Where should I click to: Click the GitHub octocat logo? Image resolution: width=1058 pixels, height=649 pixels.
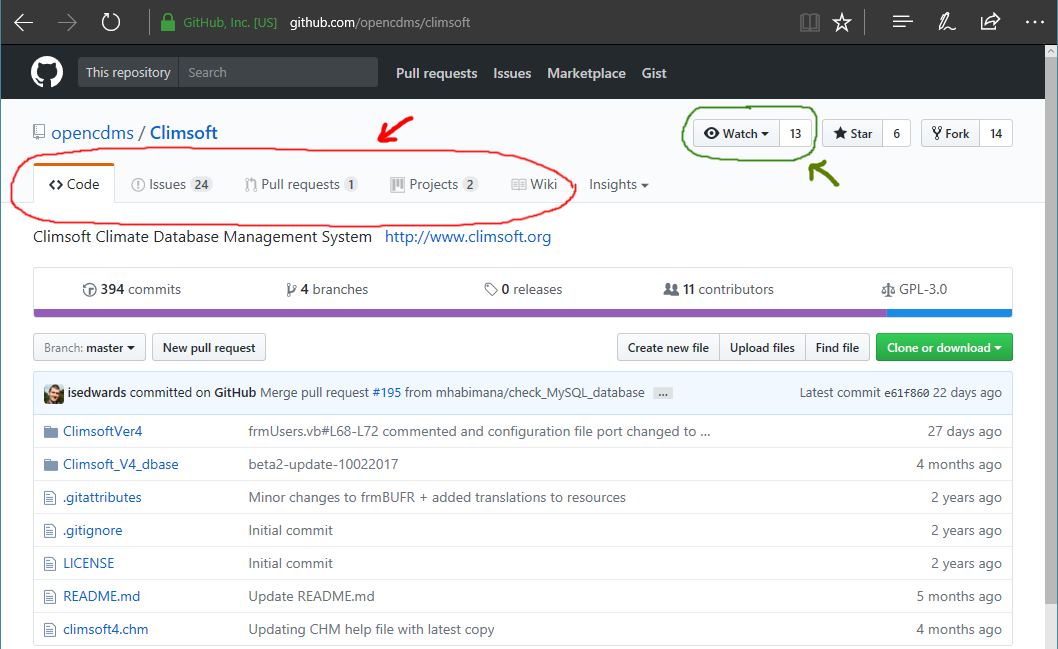coord(47,72)
